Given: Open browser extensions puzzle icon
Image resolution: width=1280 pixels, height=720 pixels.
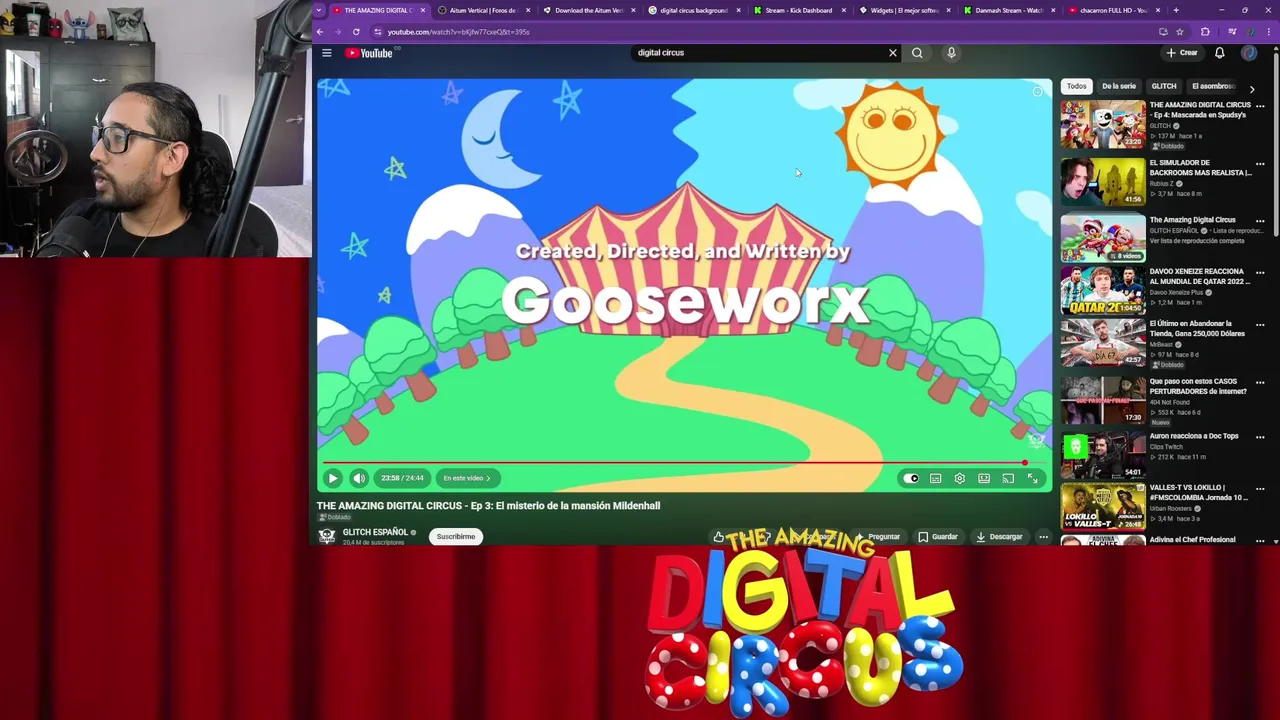Looking at the screenshot, I should [x=1205, y=32].
